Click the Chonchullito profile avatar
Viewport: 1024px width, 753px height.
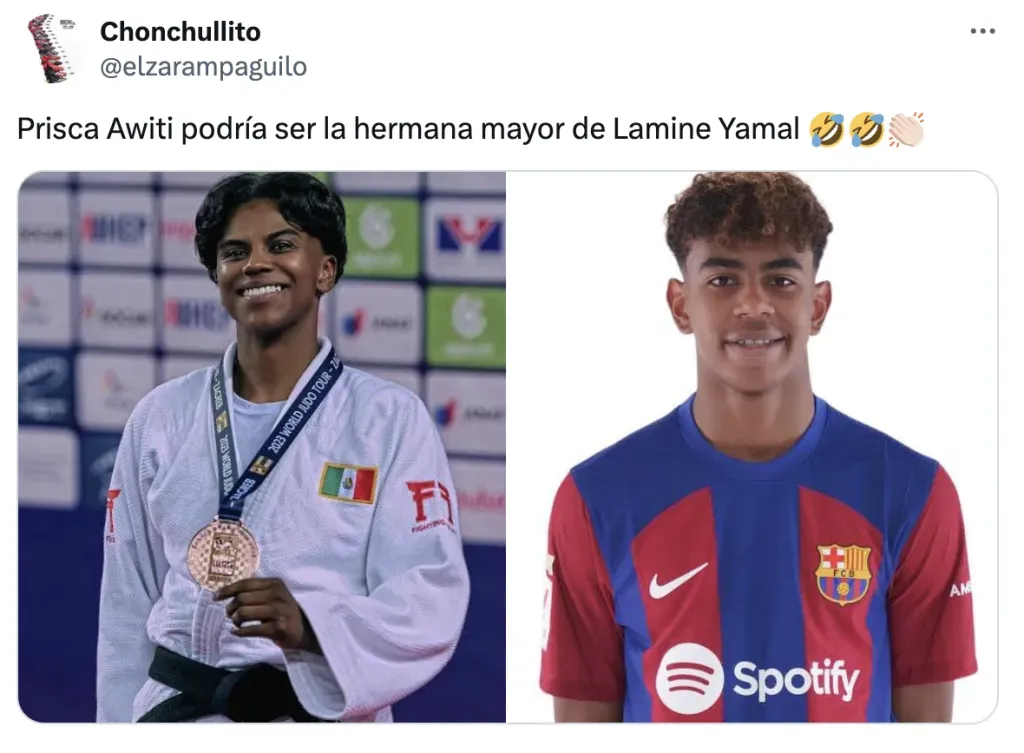(x=52, y=48)
